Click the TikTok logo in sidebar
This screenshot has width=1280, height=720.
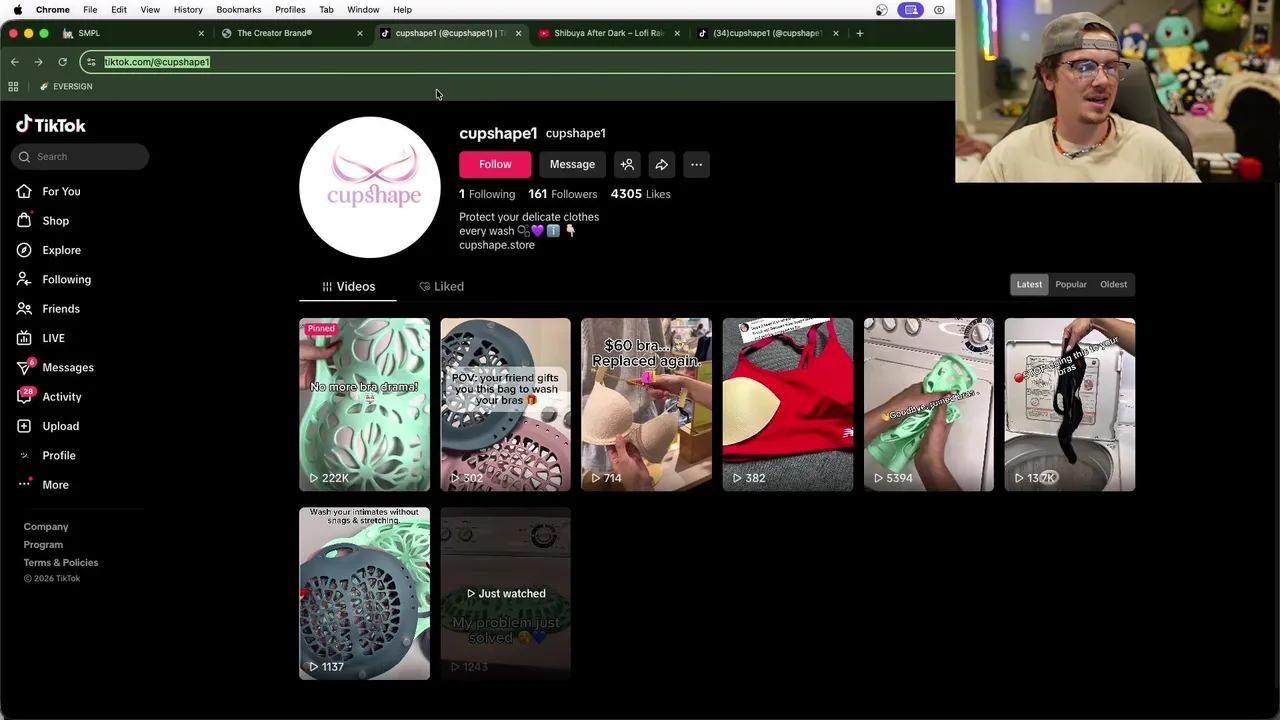point(51,125)
